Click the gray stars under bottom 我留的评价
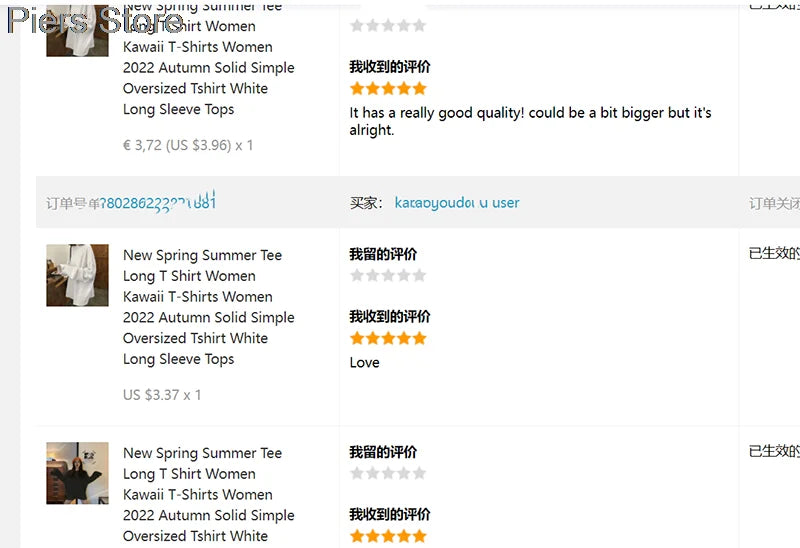 click(388, 474)
